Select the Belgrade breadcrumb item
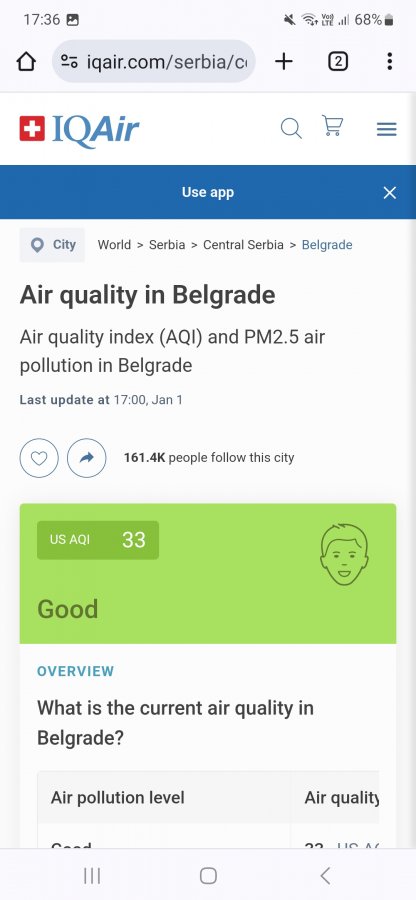This screenshot has width=416, height=900. pos(327,245)
